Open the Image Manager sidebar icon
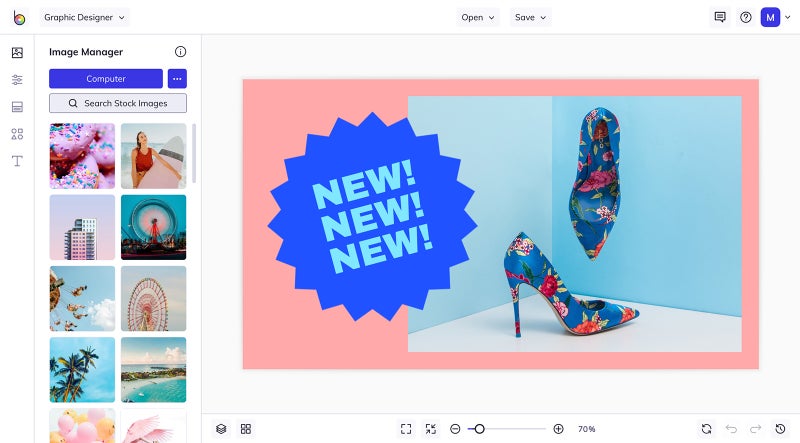Viewport: 800px width, 443px height. (x=17, y=53)
